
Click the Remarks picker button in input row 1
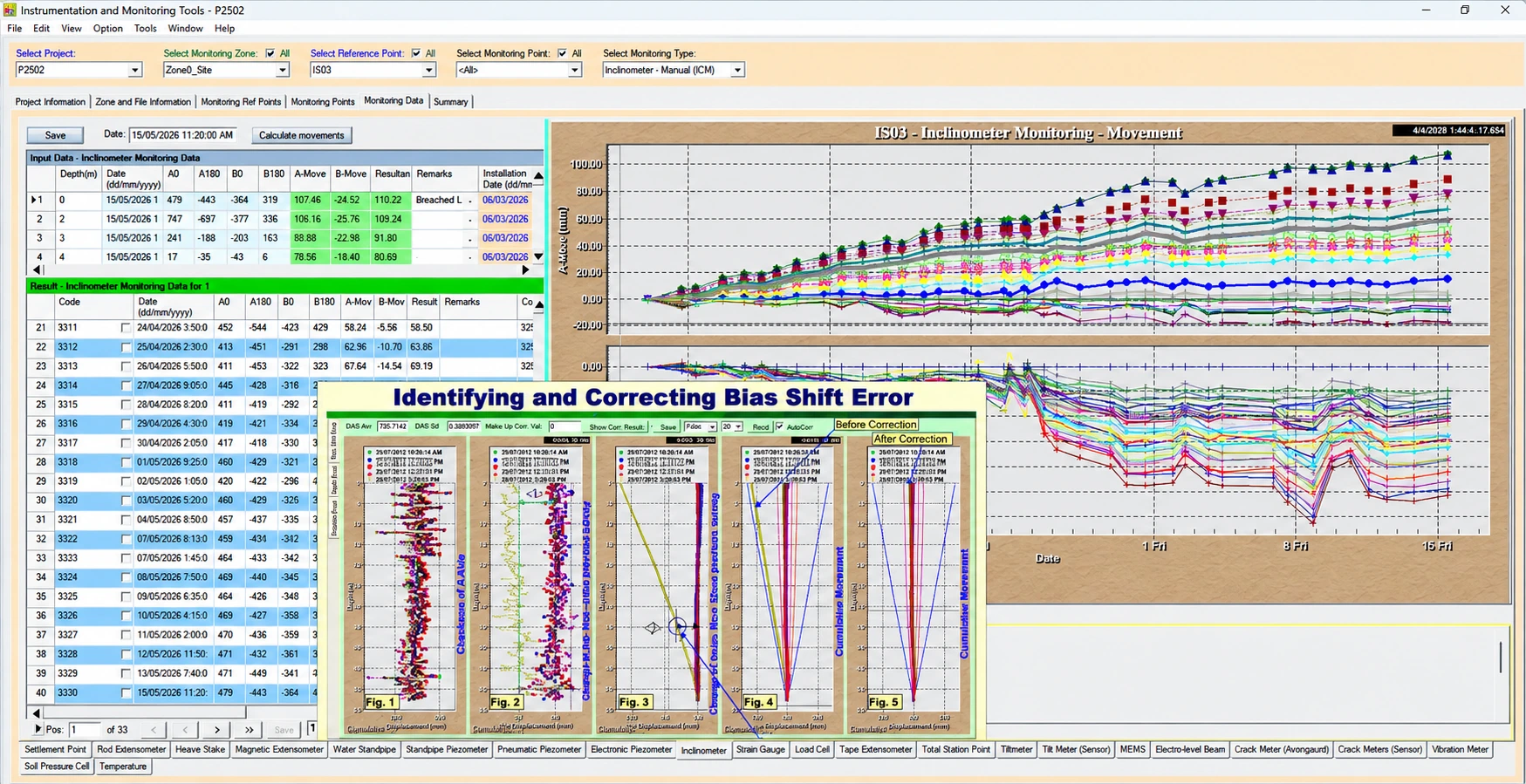pyautogui.click(x=470, y=200)
